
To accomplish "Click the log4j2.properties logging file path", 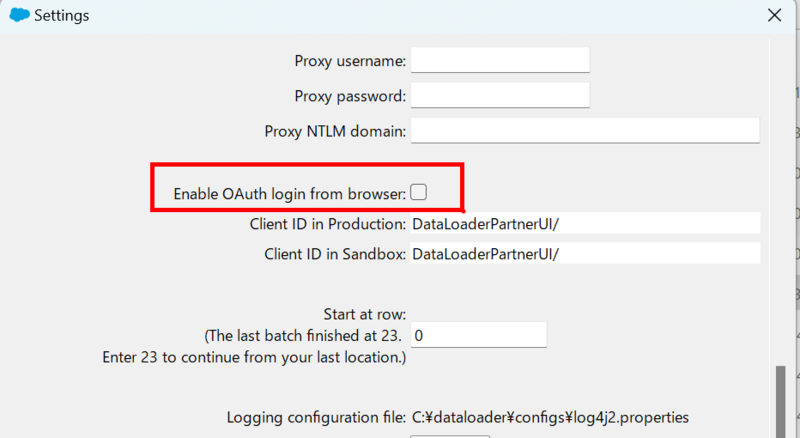I will pyautogui.click(x=550, y=416).
